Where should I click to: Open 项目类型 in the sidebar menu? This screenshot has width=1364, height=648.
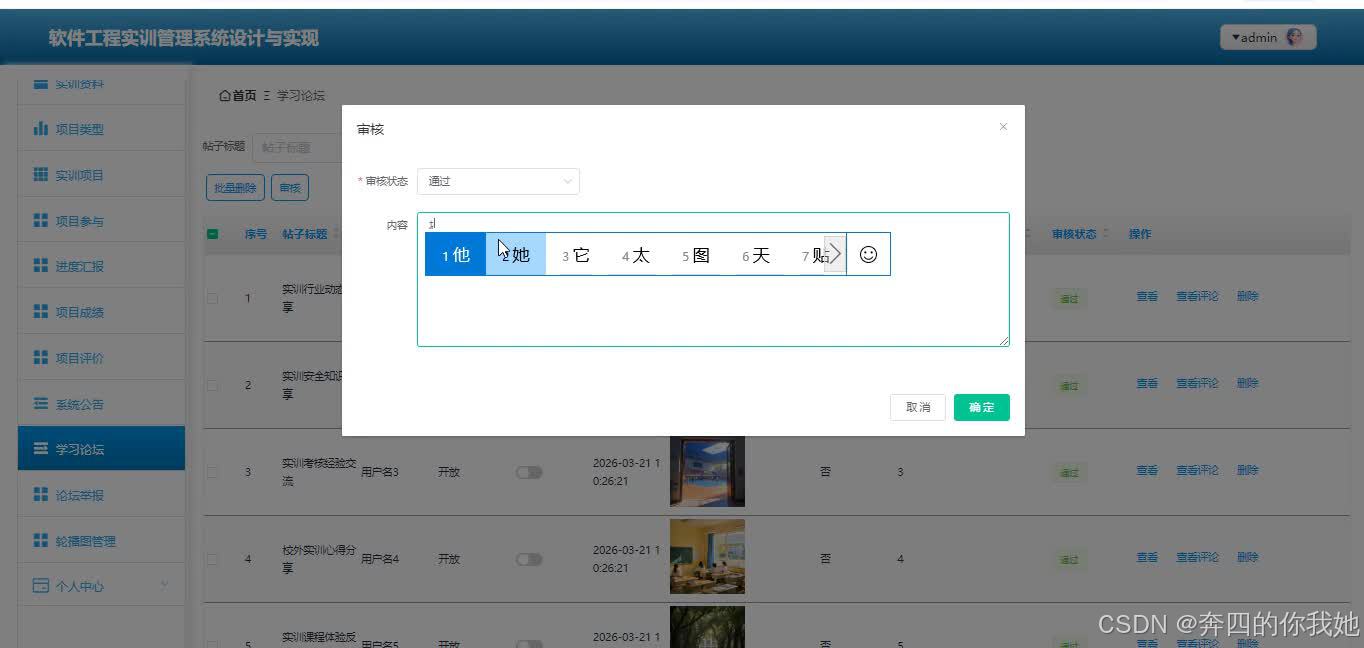coord(101,129)
